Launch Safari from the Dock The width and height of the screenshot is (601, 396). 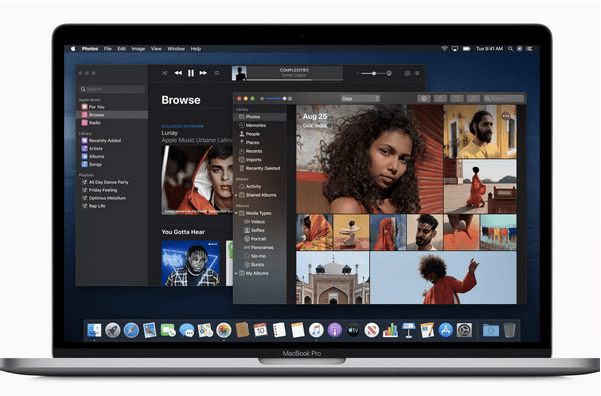click(x=131, y=330)
